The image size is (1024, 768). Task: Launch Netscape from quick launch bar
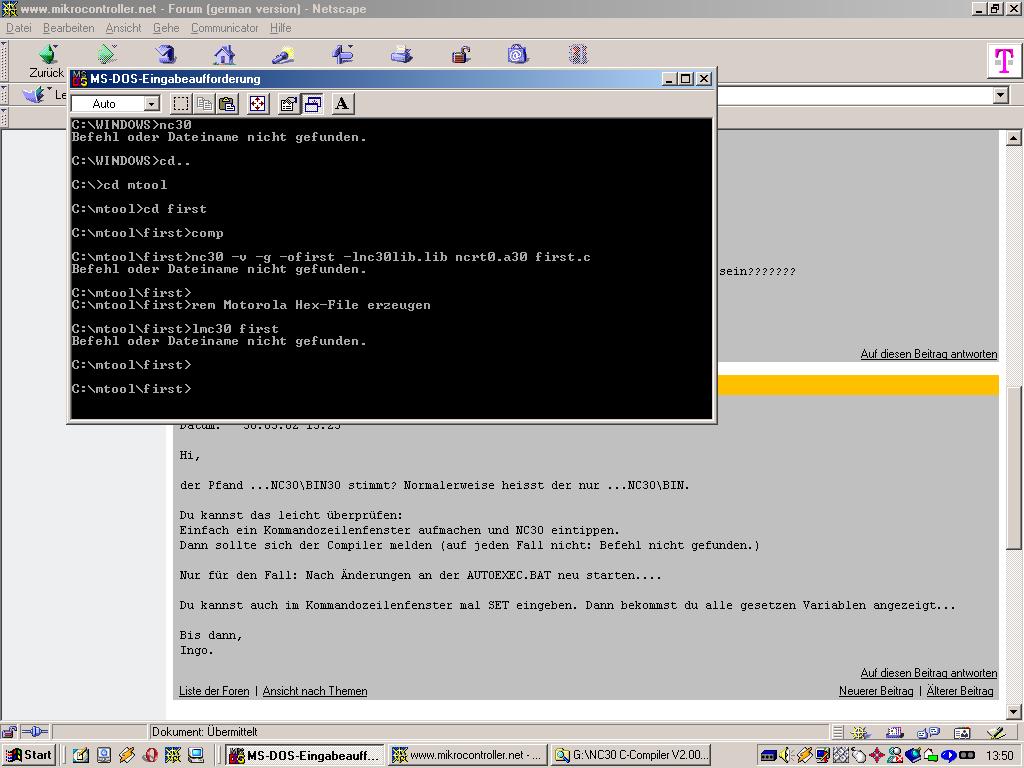coord(173,756)
